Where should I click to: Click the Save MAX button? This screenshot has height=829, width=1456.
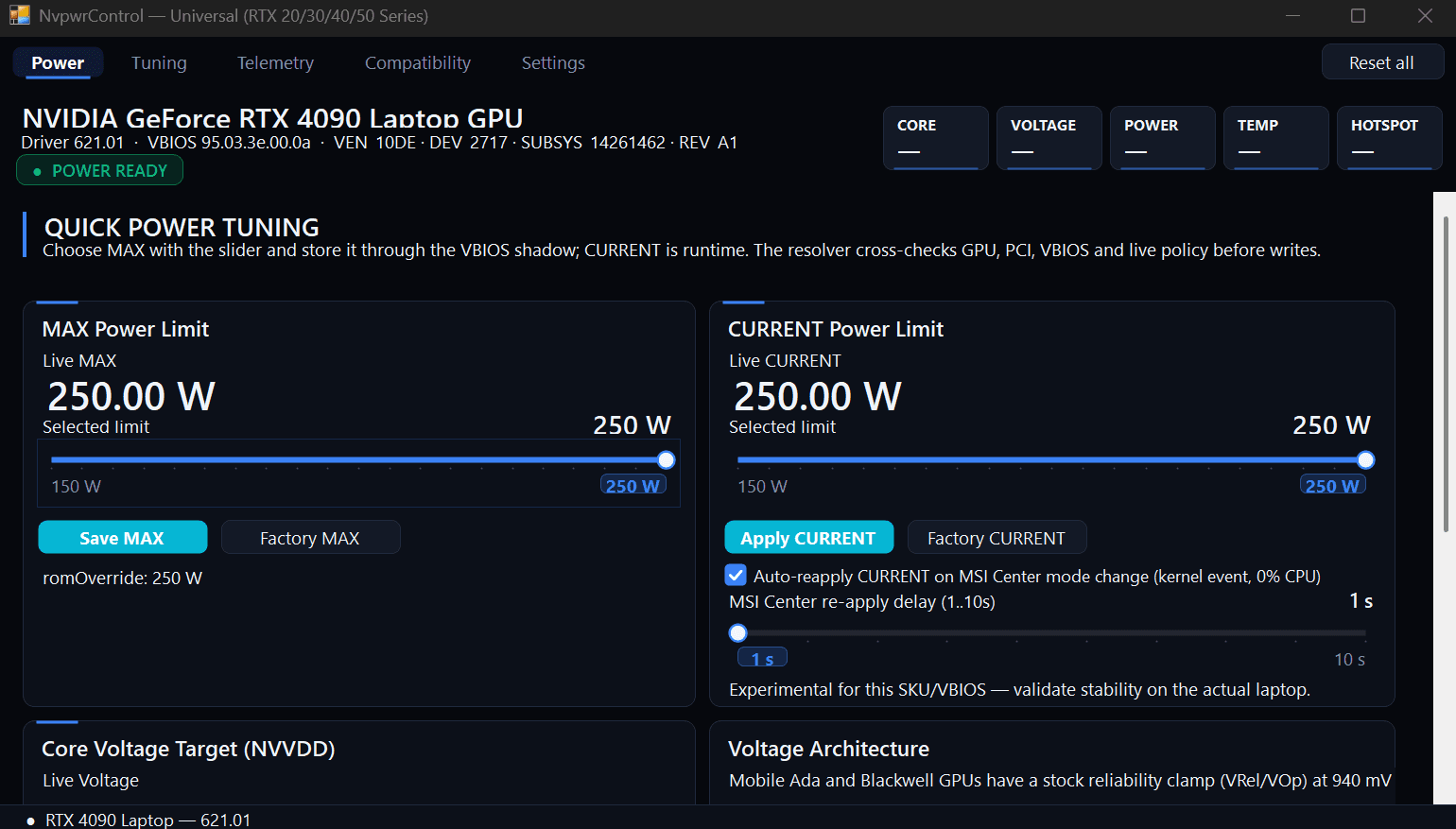tap(123, 537)
